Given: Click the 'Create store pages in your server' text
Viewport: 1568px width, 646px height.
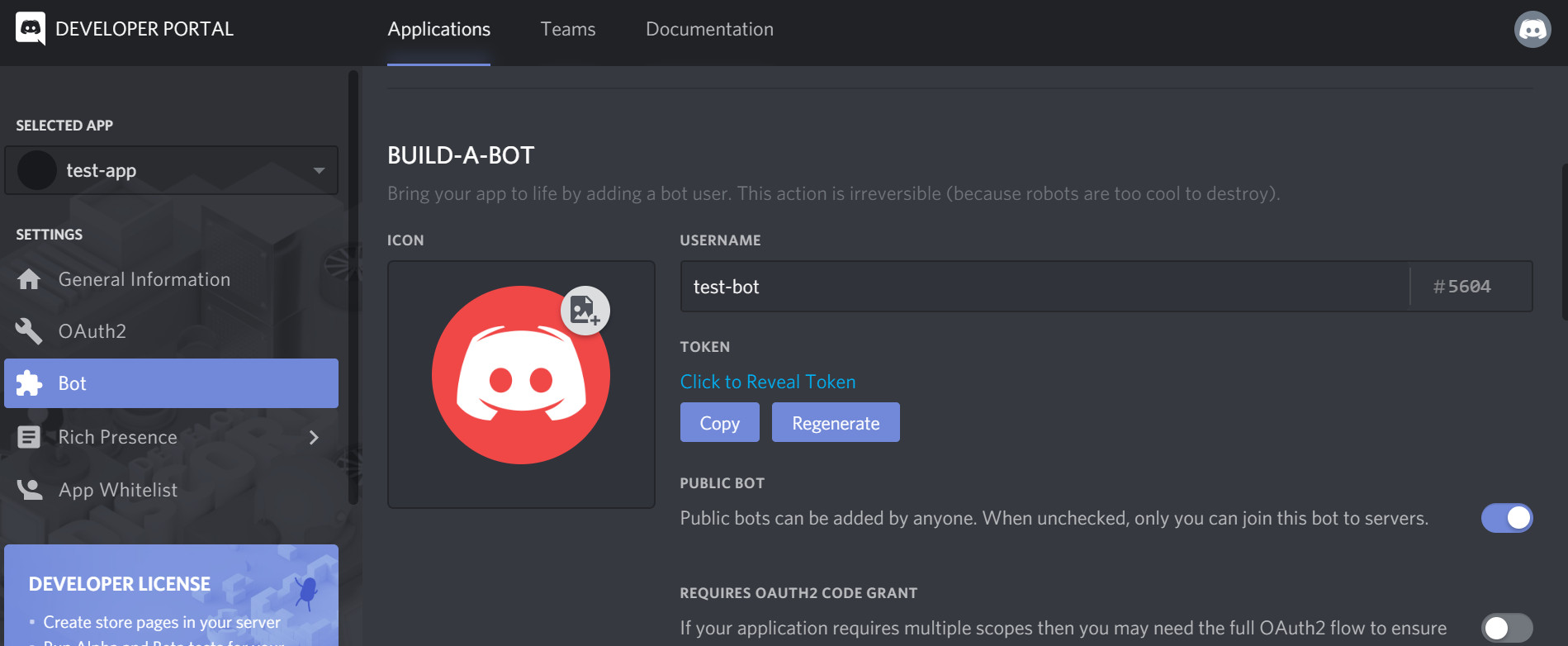Looking at the screenshot, I should coord(162,622).
